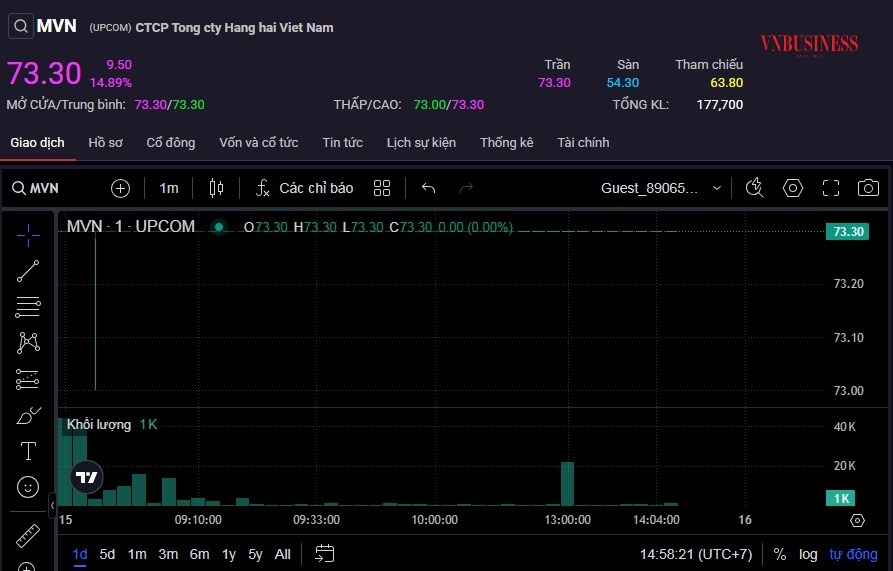Collapse the drawing toolbar with side arrow

[x=52, y=505]
